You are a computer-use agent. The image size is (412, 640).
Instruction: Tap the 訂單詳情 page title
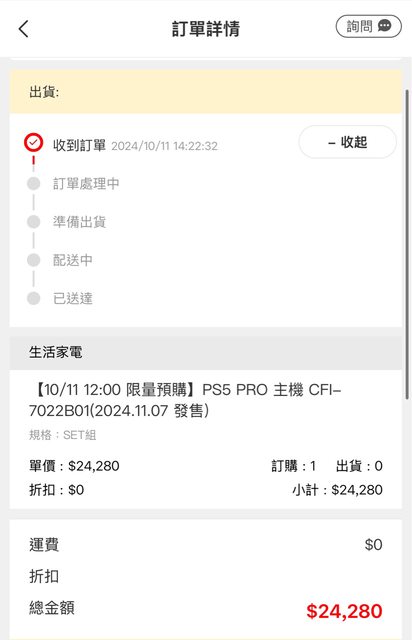pos(206,29)
